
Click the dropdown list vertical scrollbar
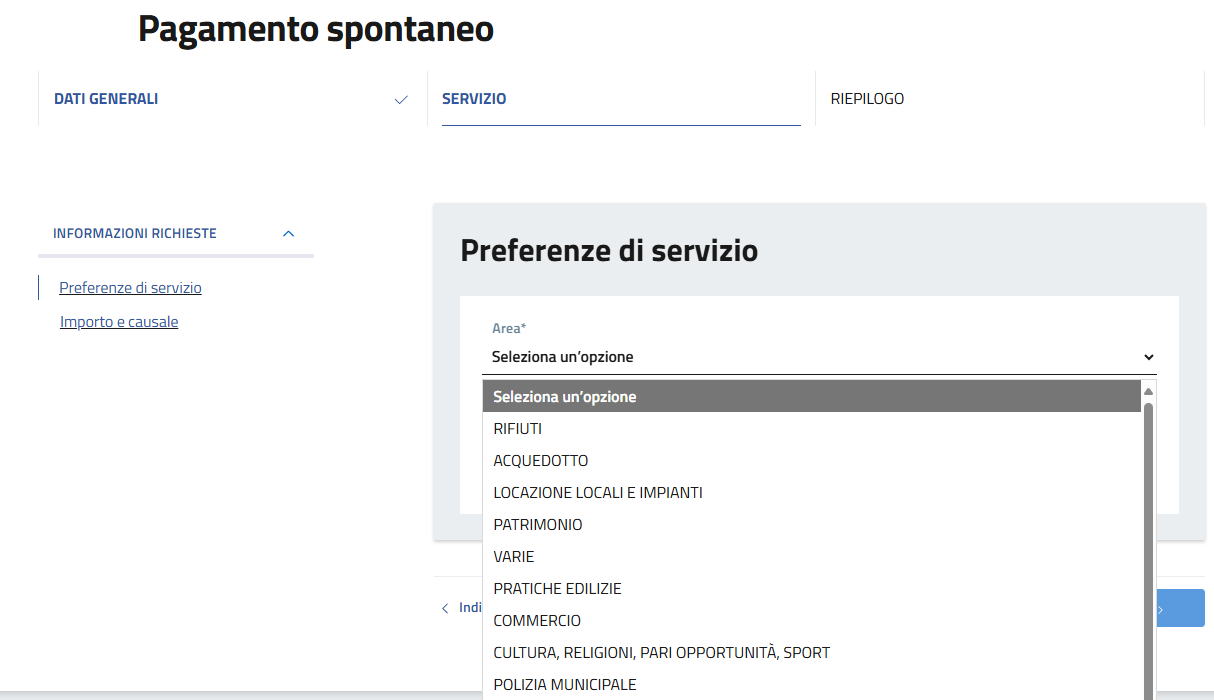[x=1148, y=551]
